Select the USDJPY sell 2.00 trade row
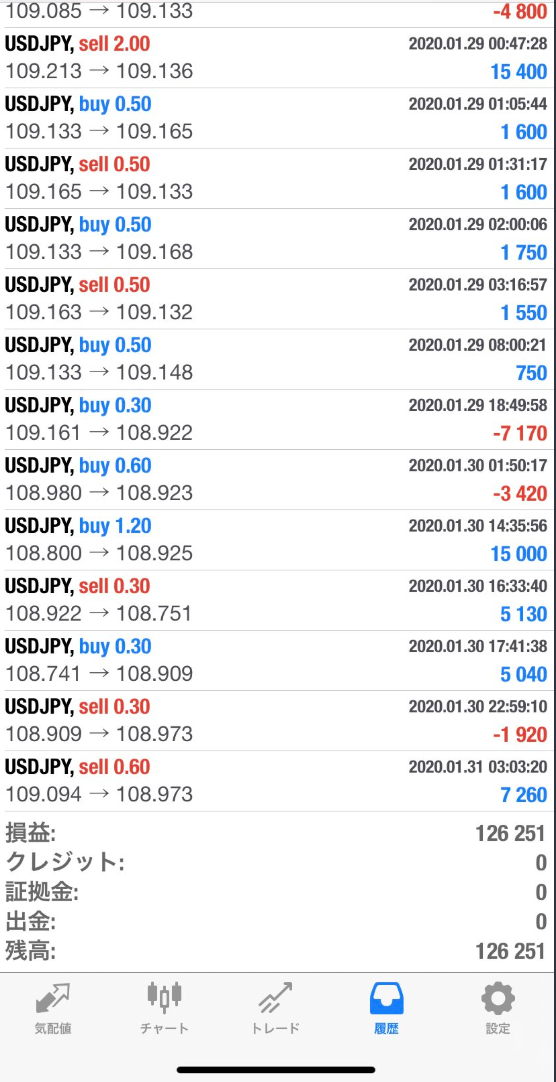Image resolution: width=556 pixels, height=1082 pixels. click(278, 58)
